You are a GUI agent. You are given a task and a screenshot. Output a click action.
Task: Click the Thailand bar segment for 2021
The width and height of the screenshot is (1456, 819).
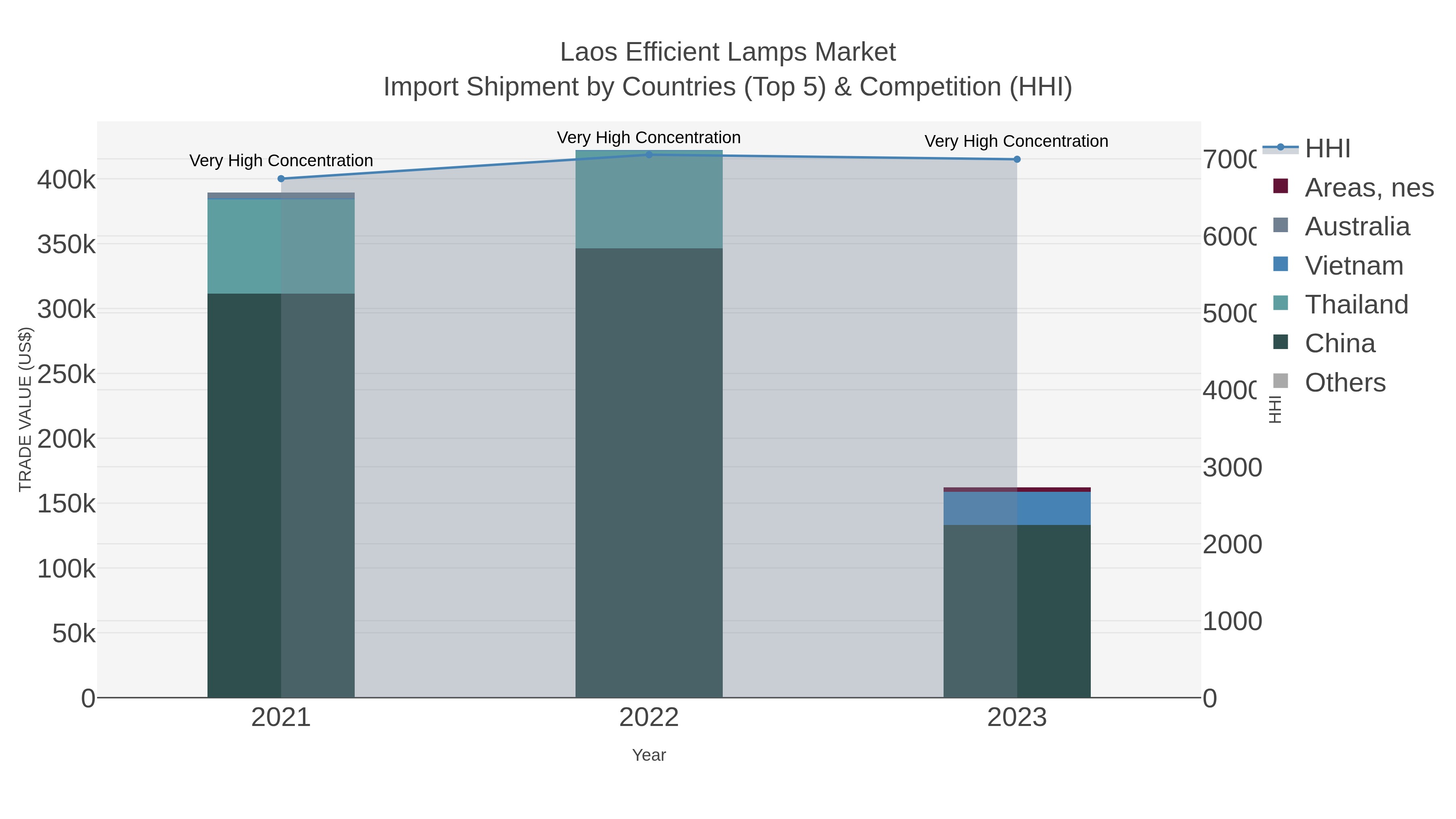pos(281,246)
